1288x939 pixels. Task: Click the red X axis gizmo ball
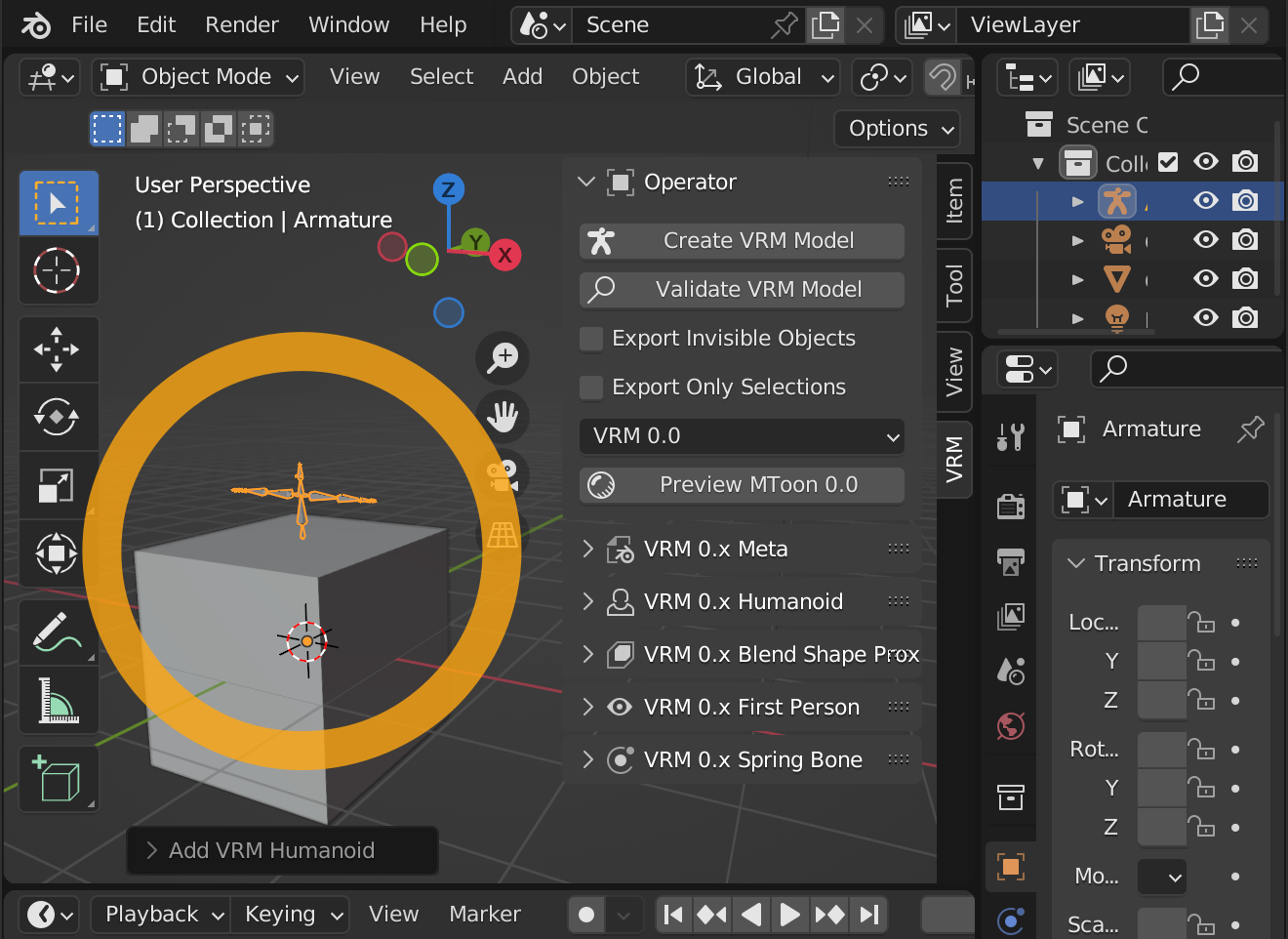(x=504, y=256)
